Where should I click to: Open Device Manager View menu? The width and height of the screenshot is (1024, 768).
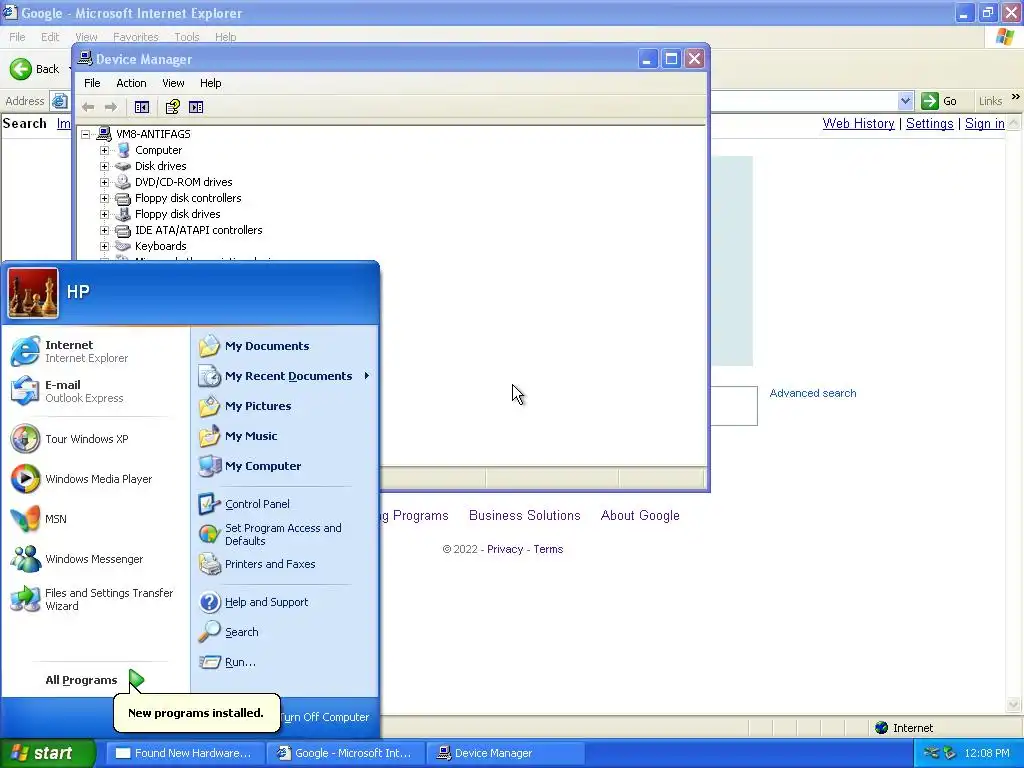[173, 83]
